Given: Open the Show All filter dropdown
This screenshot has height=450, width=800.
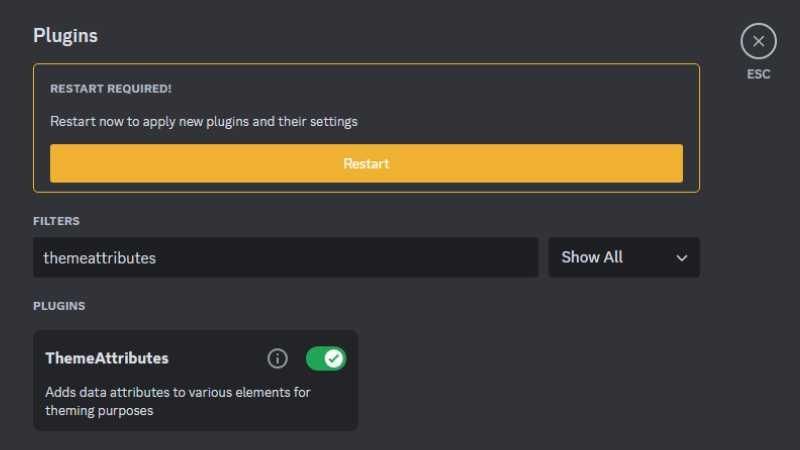Looking at the screenshot, I should 623,257.
